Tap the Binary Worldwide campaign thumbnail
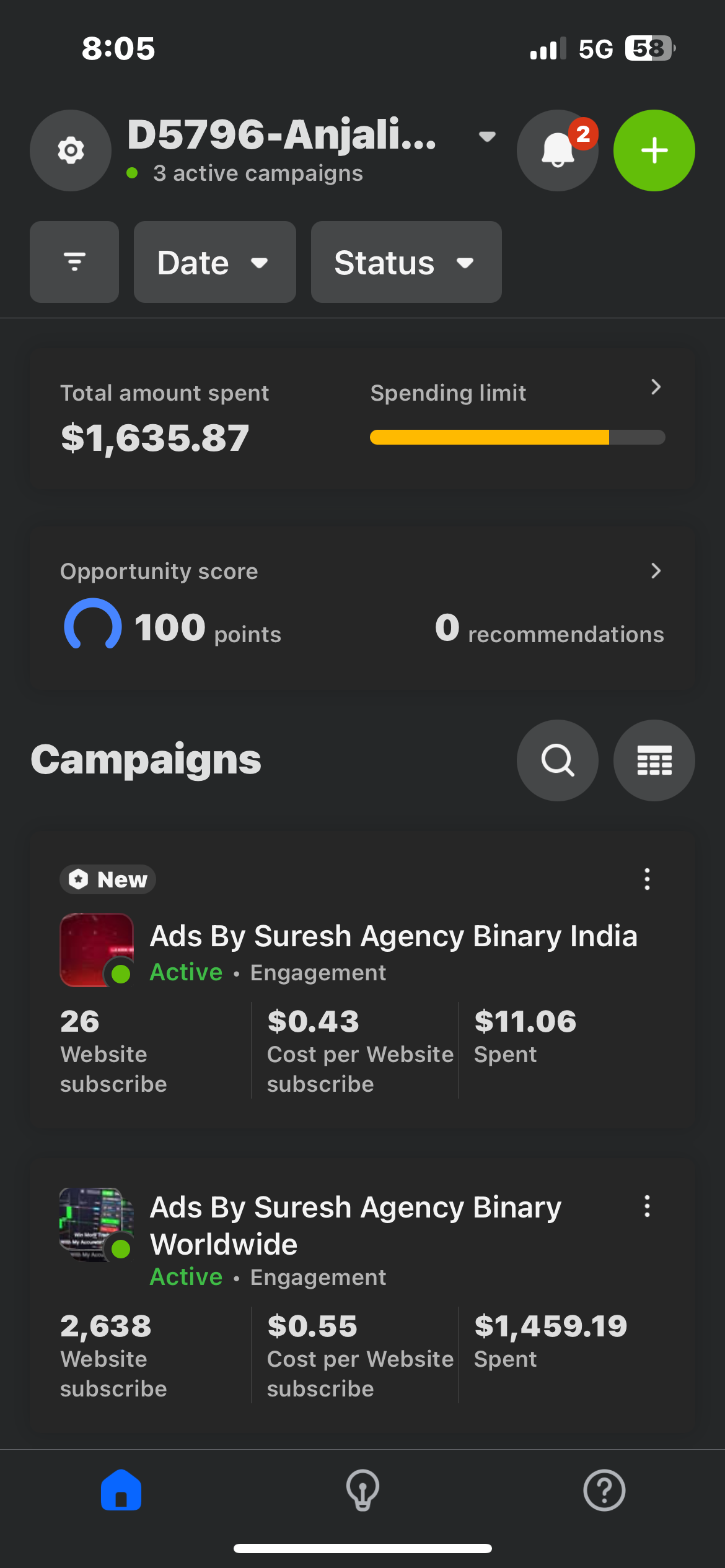The height and width of the screenshot is (1568, 725). pyautogui.click(x=97, y=1224)
